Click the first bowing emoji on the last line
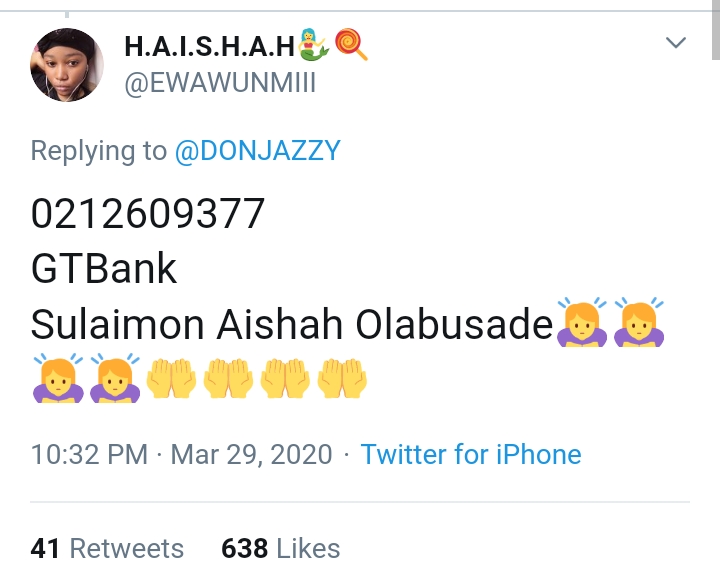This screenshot has height=584, width=720. tap(56, 378)
